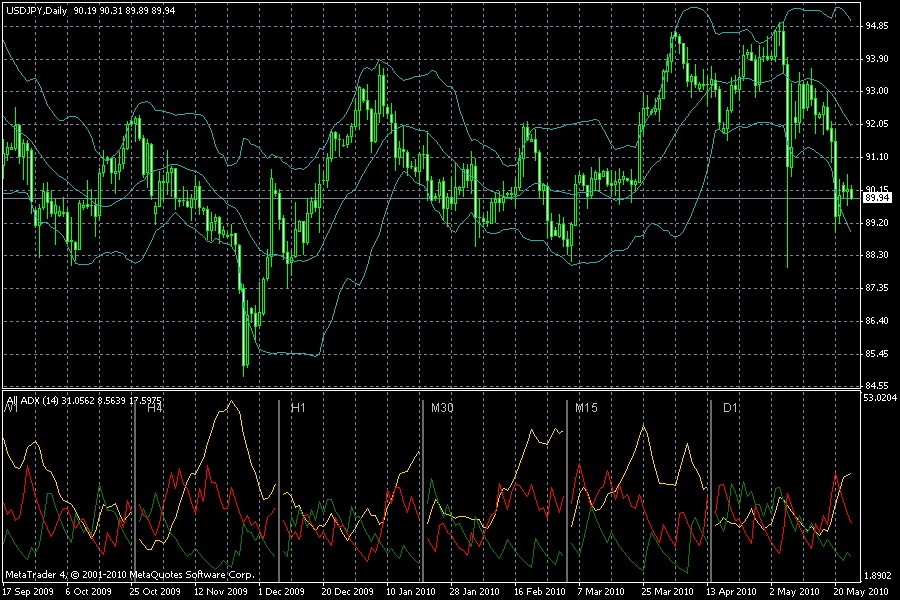This screenshot has height=600, width=900.
Task: Click the 25 Mar 2010 date label
Action: (x=667, y=591)
